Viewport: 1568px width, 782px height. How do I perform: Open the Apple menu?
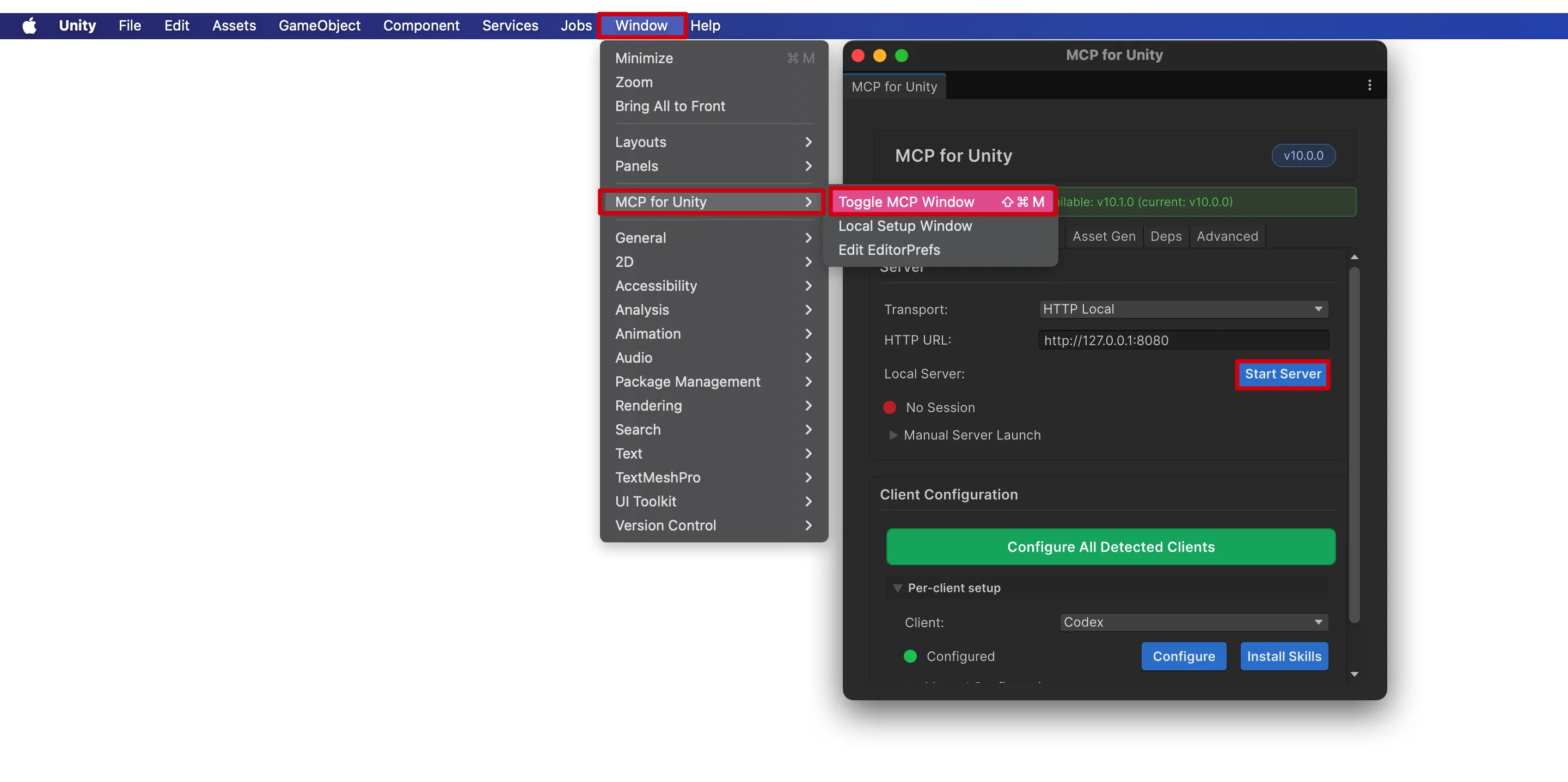(29, 26)
